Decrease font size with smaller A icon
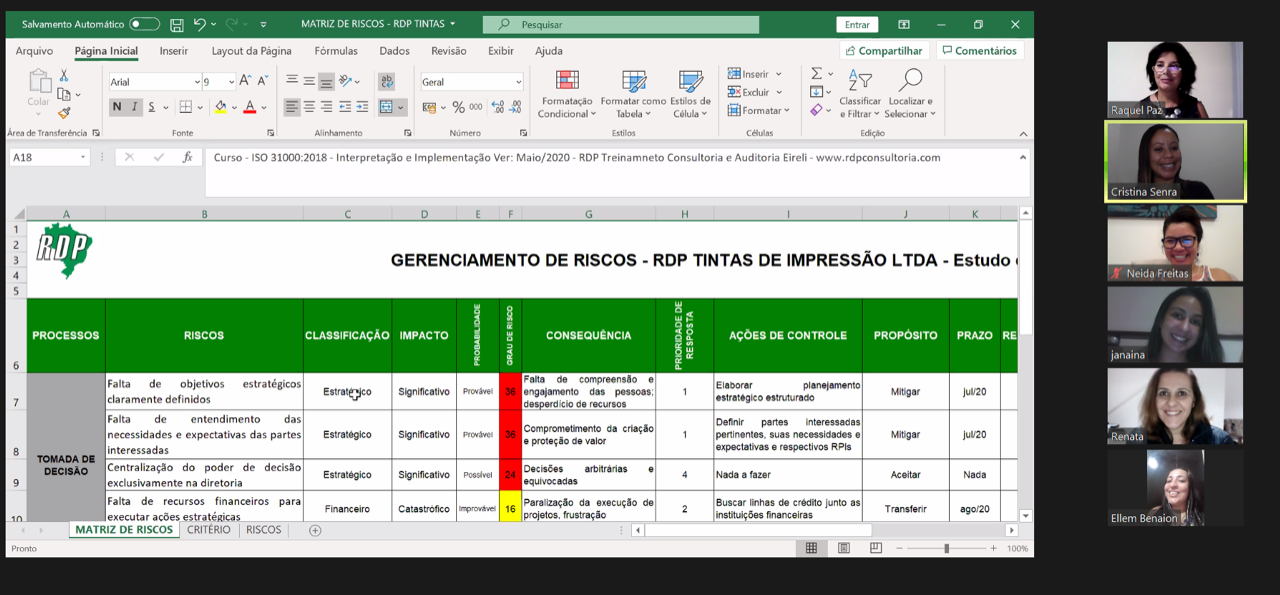This screenshot has height=595, width=1280. click(x=263, y=81)
